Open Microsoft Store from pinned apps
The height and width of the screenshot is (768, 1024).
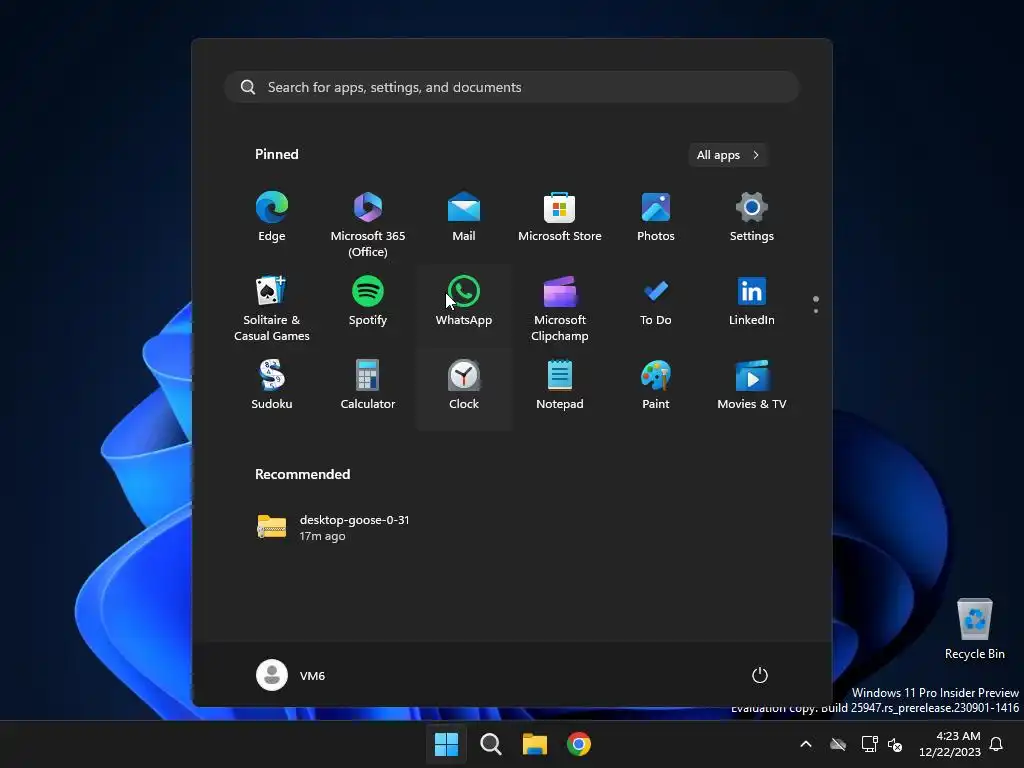(560, 217)
